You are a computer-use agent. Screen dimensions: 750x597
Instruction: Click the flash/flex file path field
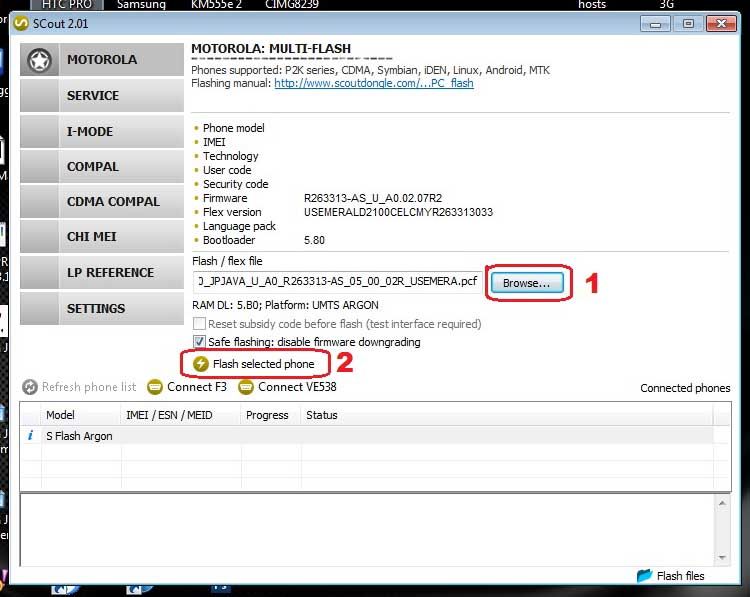[337, 282]
